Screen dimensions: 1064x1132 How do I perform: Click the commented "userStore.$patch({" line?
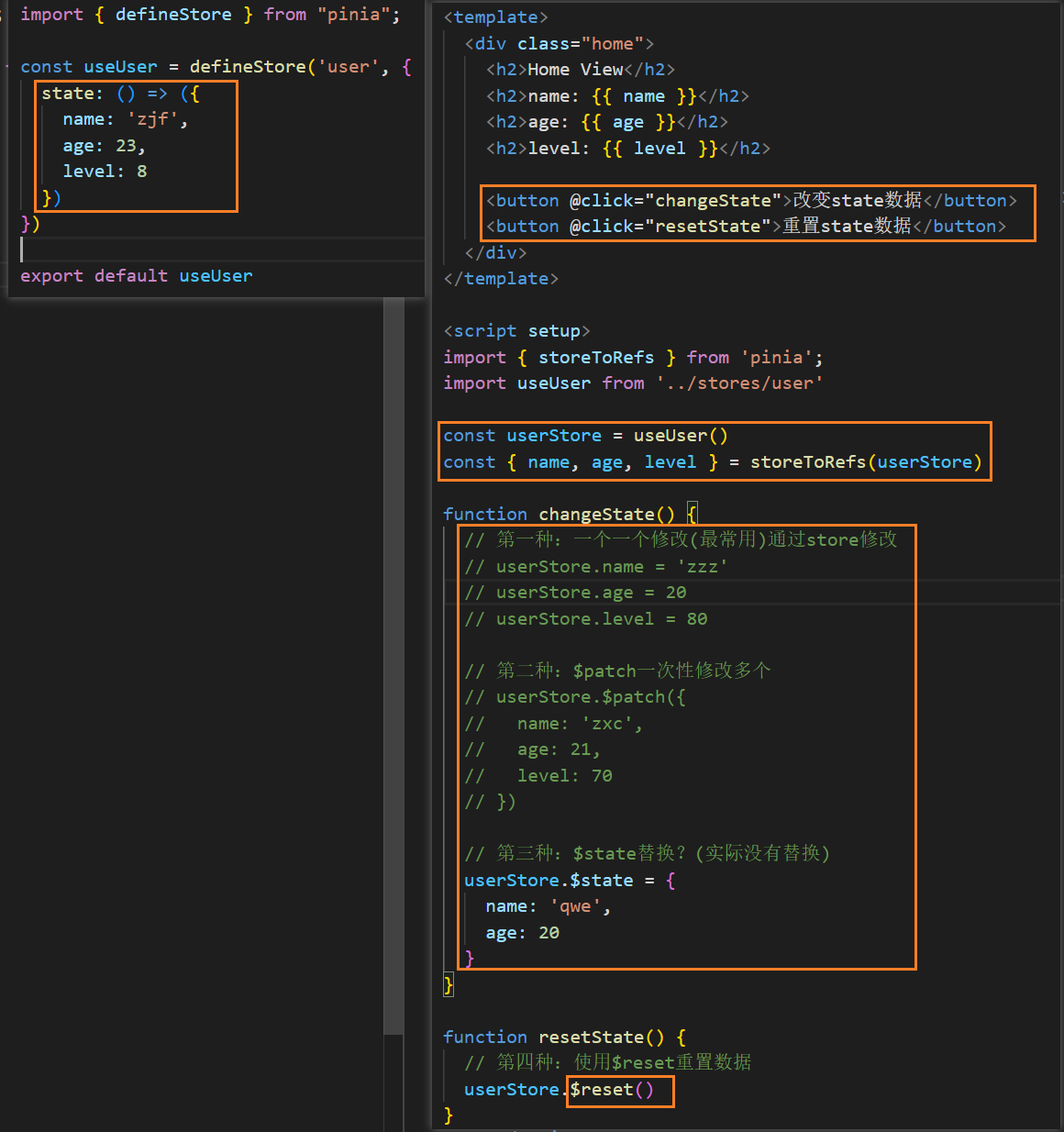coord(575,697)
